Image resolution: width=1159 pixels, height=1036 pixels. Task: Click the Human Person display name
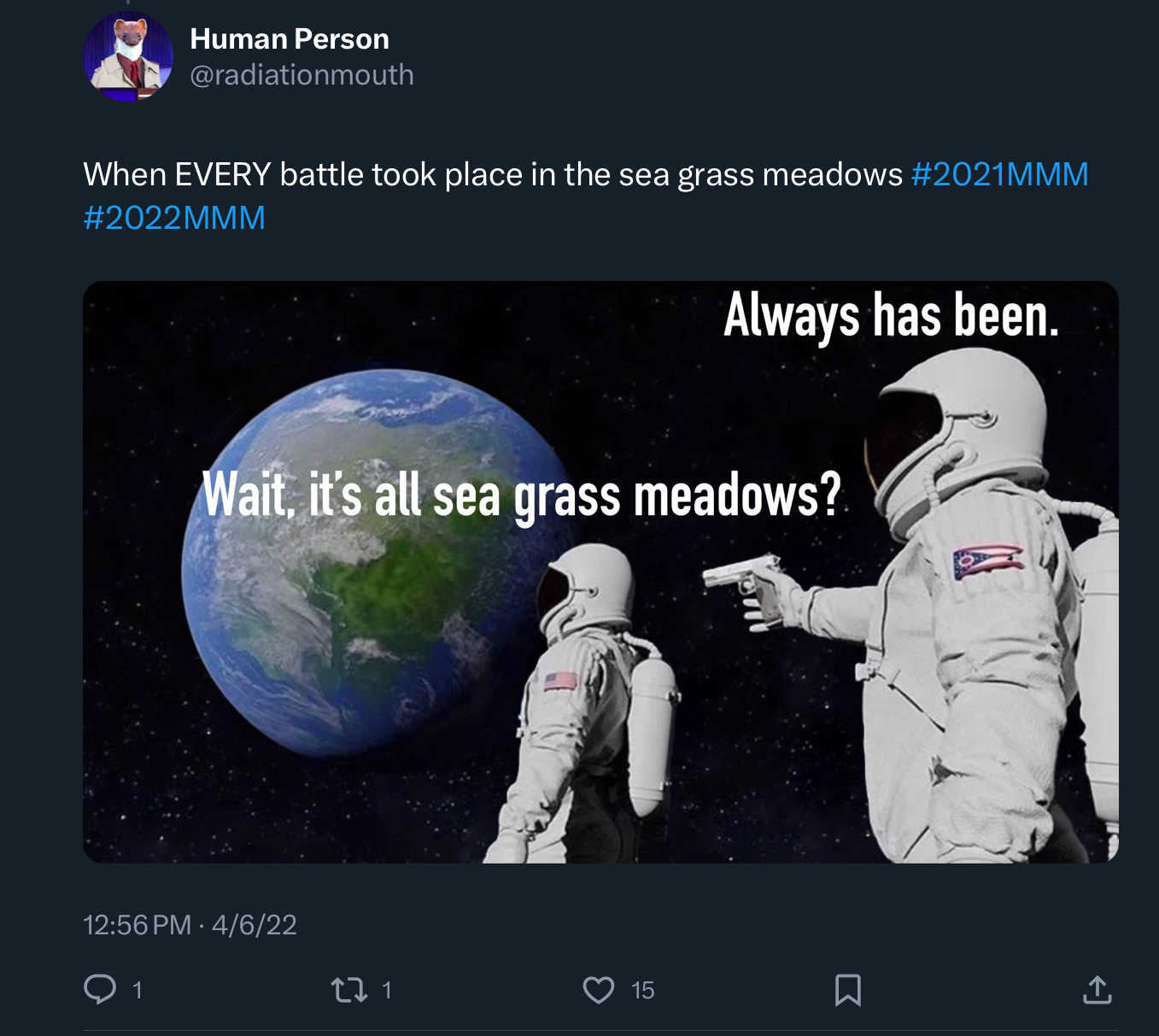click(290, 39)
